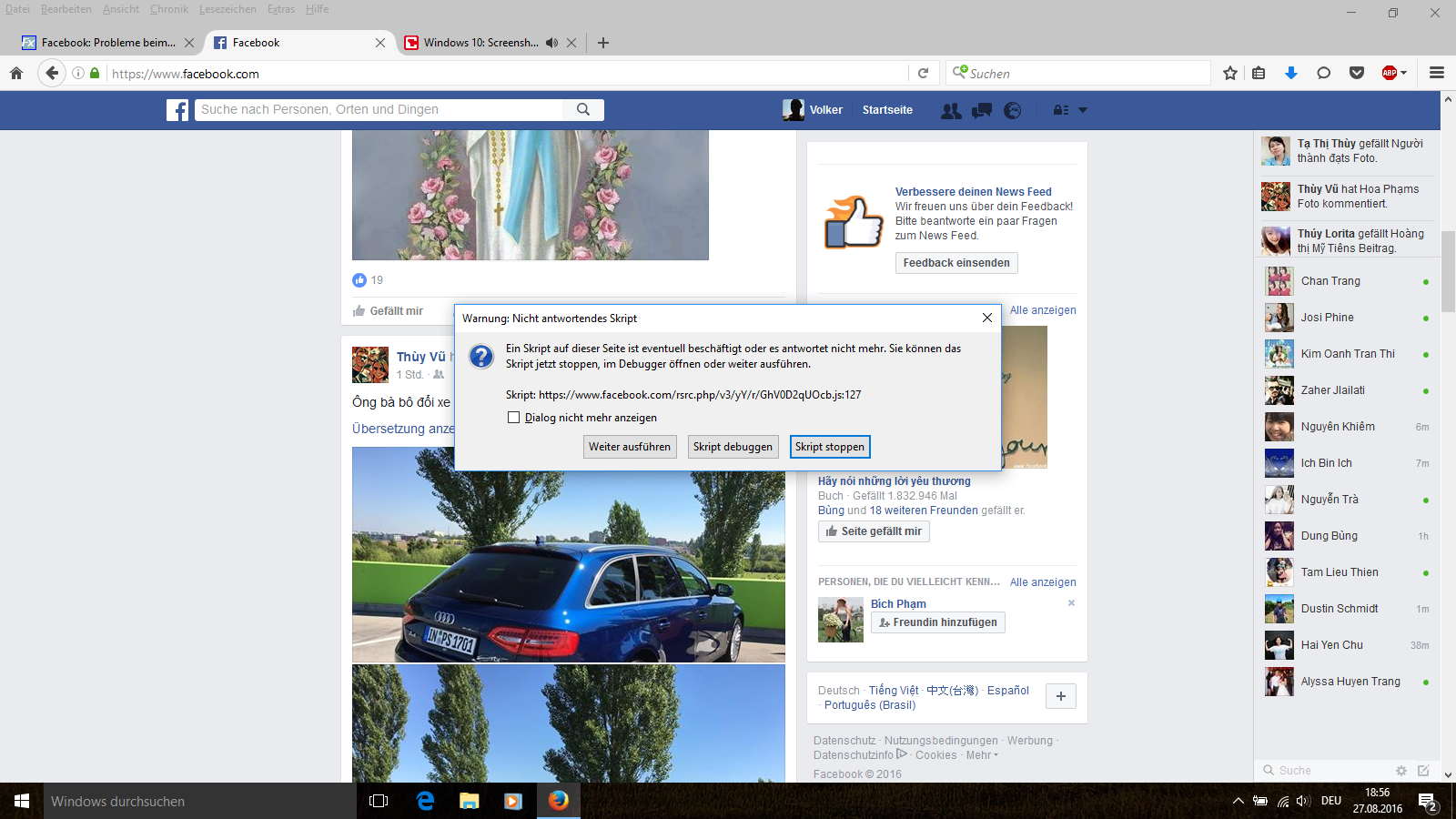
Task: Expand Facebook account menu arrow
Action: pyautogui.click(x=1083, y=110)
